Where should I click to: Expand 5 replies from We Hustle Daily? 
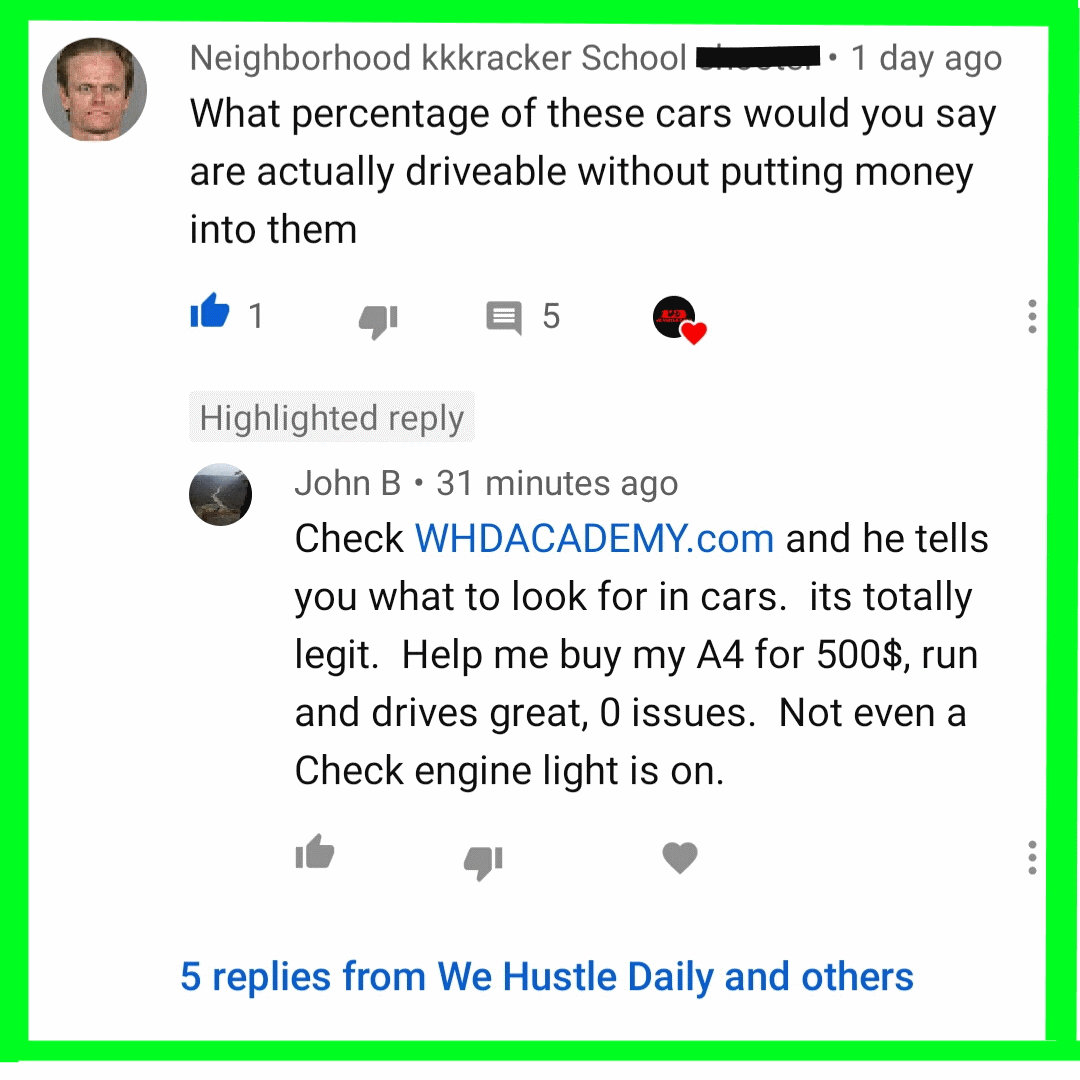click(x=547, y=977)
